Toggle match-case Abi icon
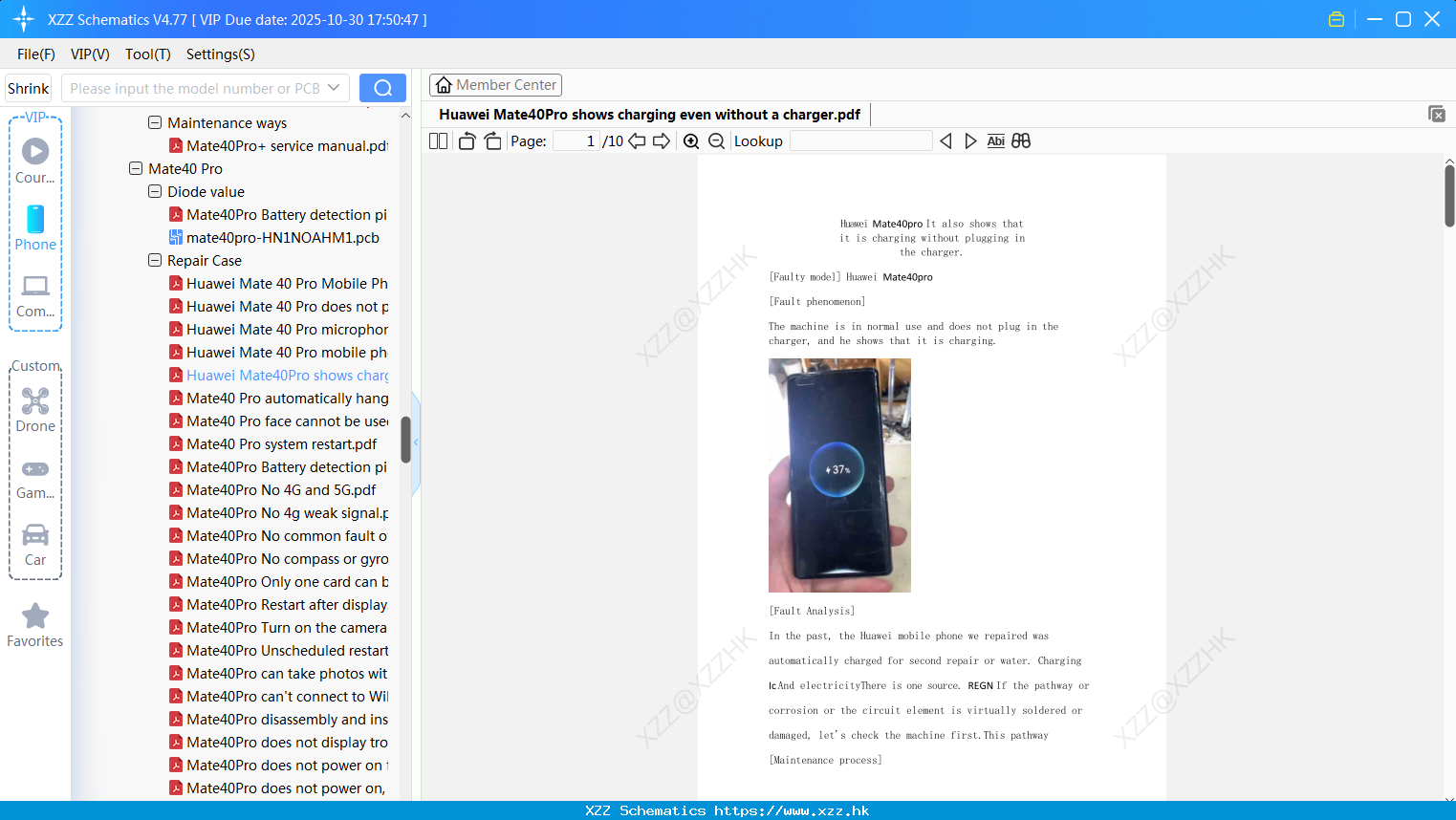The width and height of the screenshot is (1456, 820). [x=995, y=140]
